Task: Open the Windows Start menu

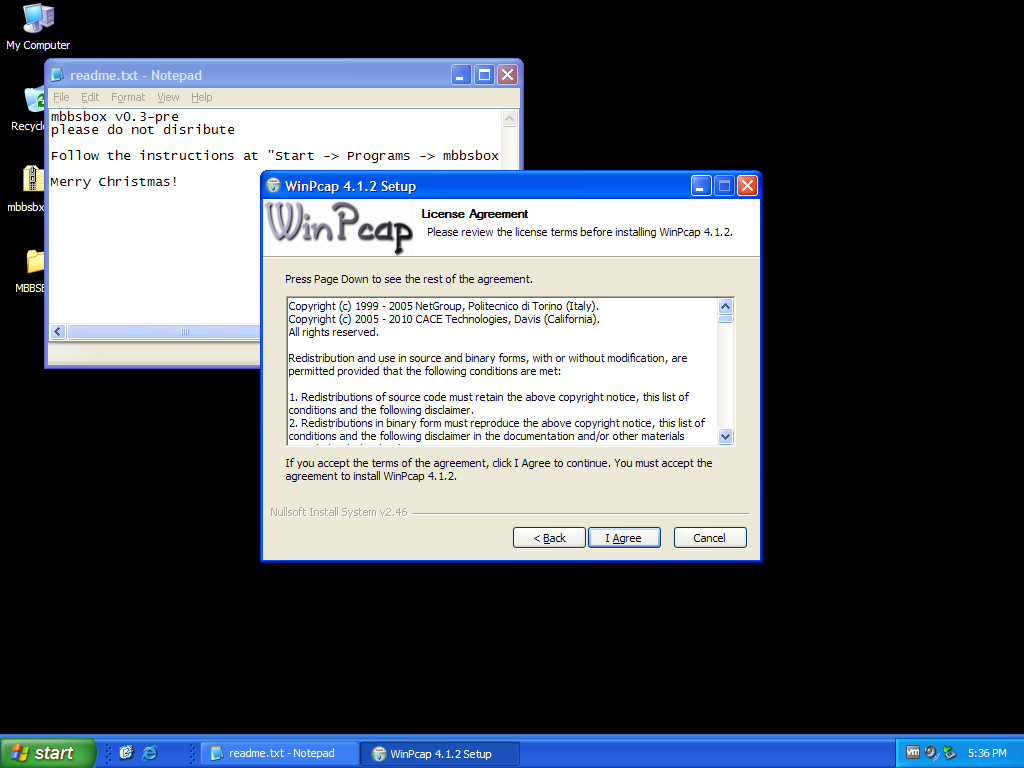Action: [x=47, y=753]
